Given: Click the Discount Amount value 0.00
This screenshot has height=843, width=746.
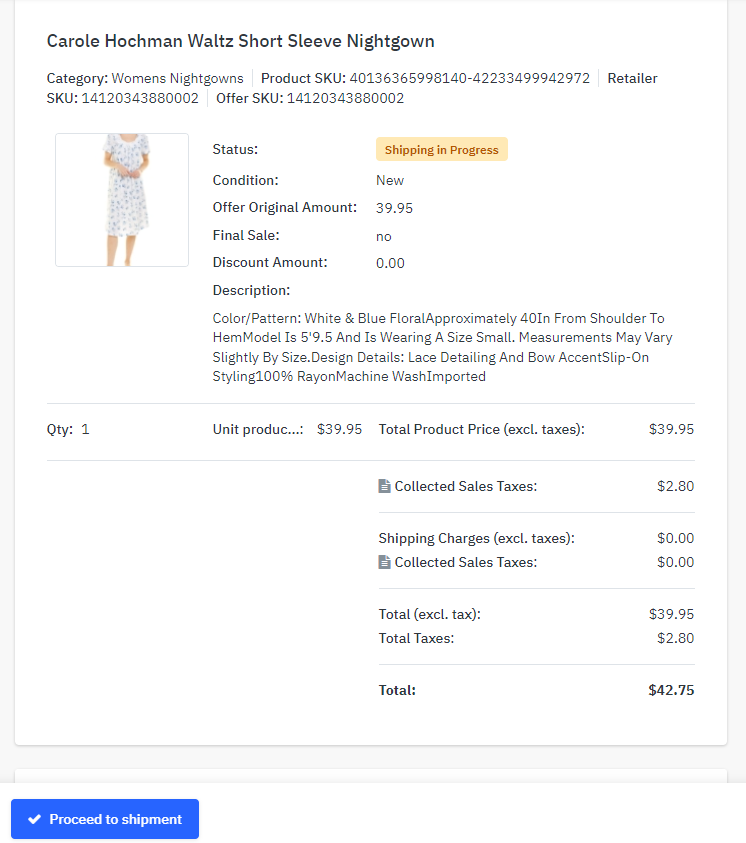Looking at the screenshot, I should point(390,263).
